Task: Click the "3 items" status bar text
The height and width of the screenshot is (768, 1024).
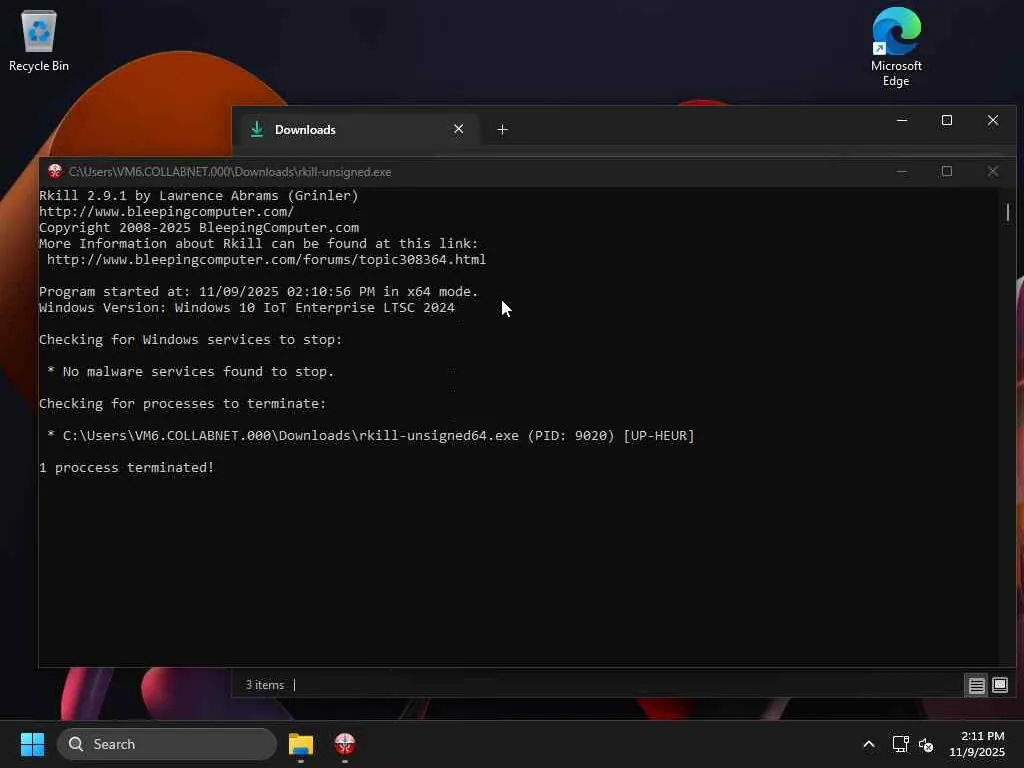Action: (264, 685)
